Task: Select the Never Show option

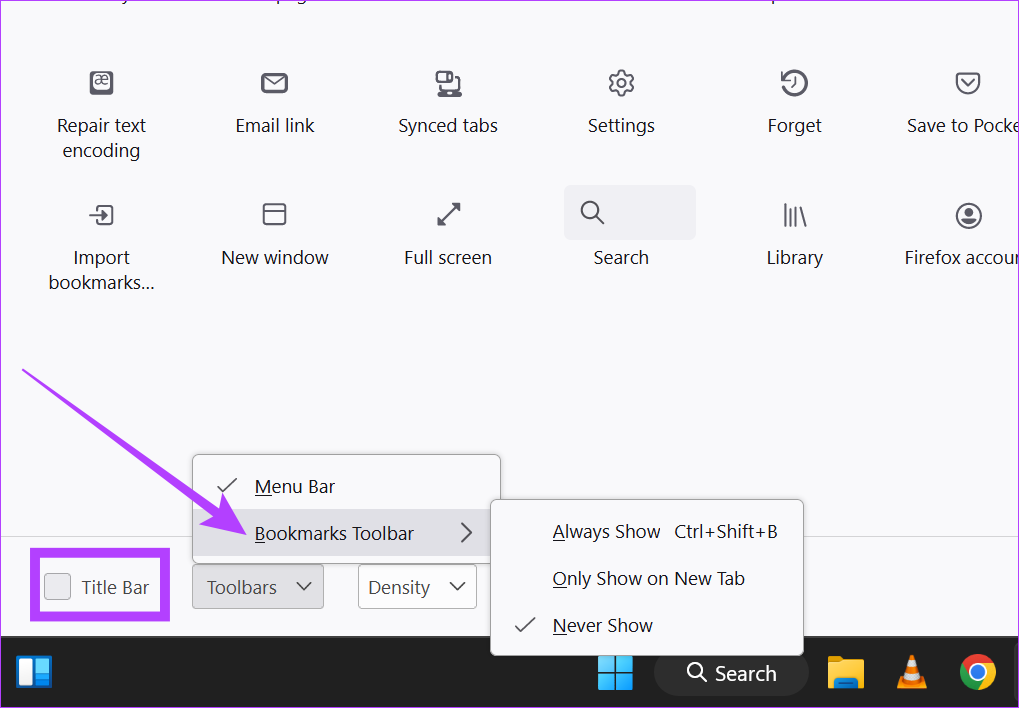Action: pos(602,626)
